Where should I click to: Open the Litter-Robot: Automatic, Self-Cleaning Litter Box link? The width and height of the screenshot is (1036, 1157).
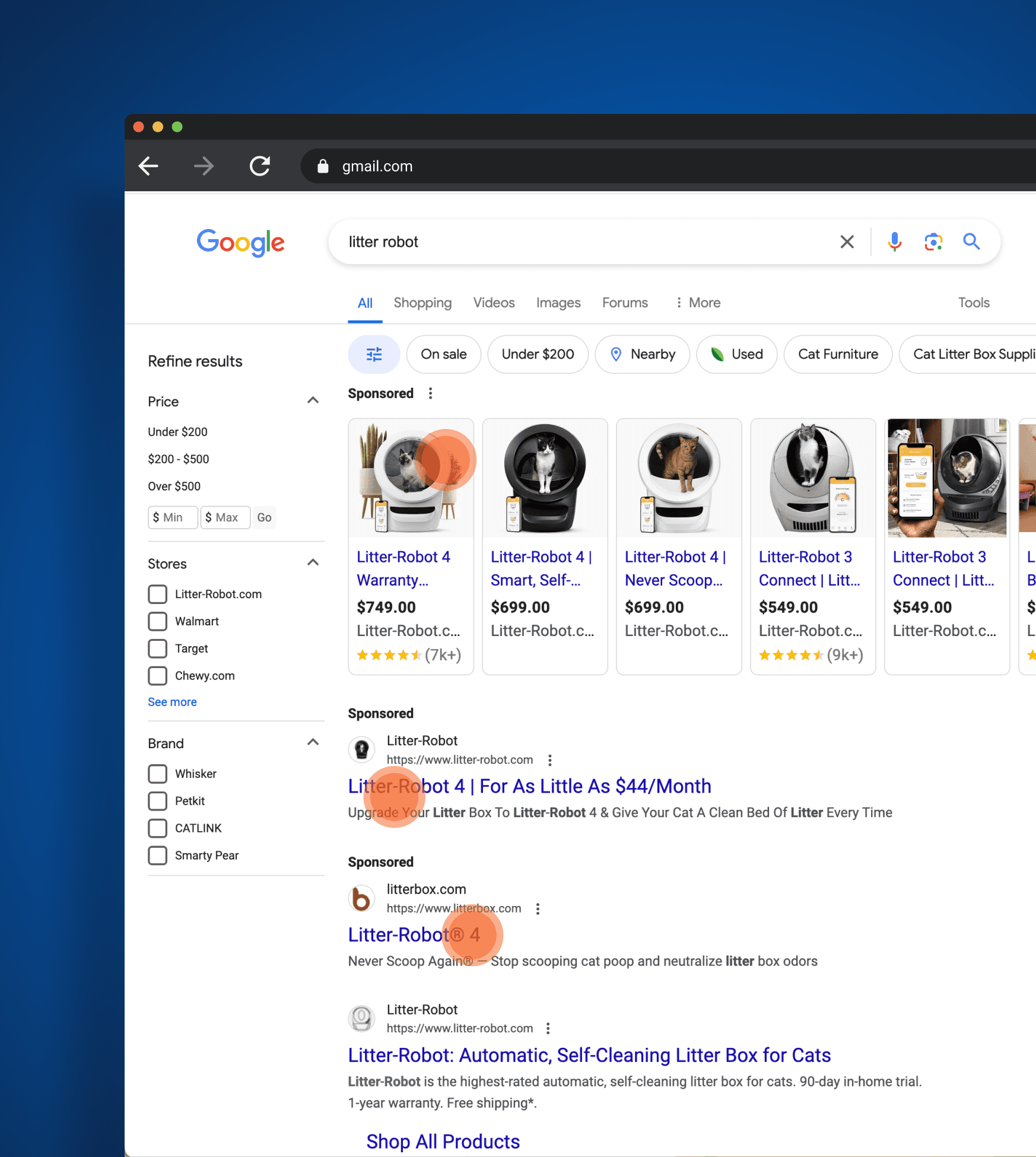tap(589, 1055)
